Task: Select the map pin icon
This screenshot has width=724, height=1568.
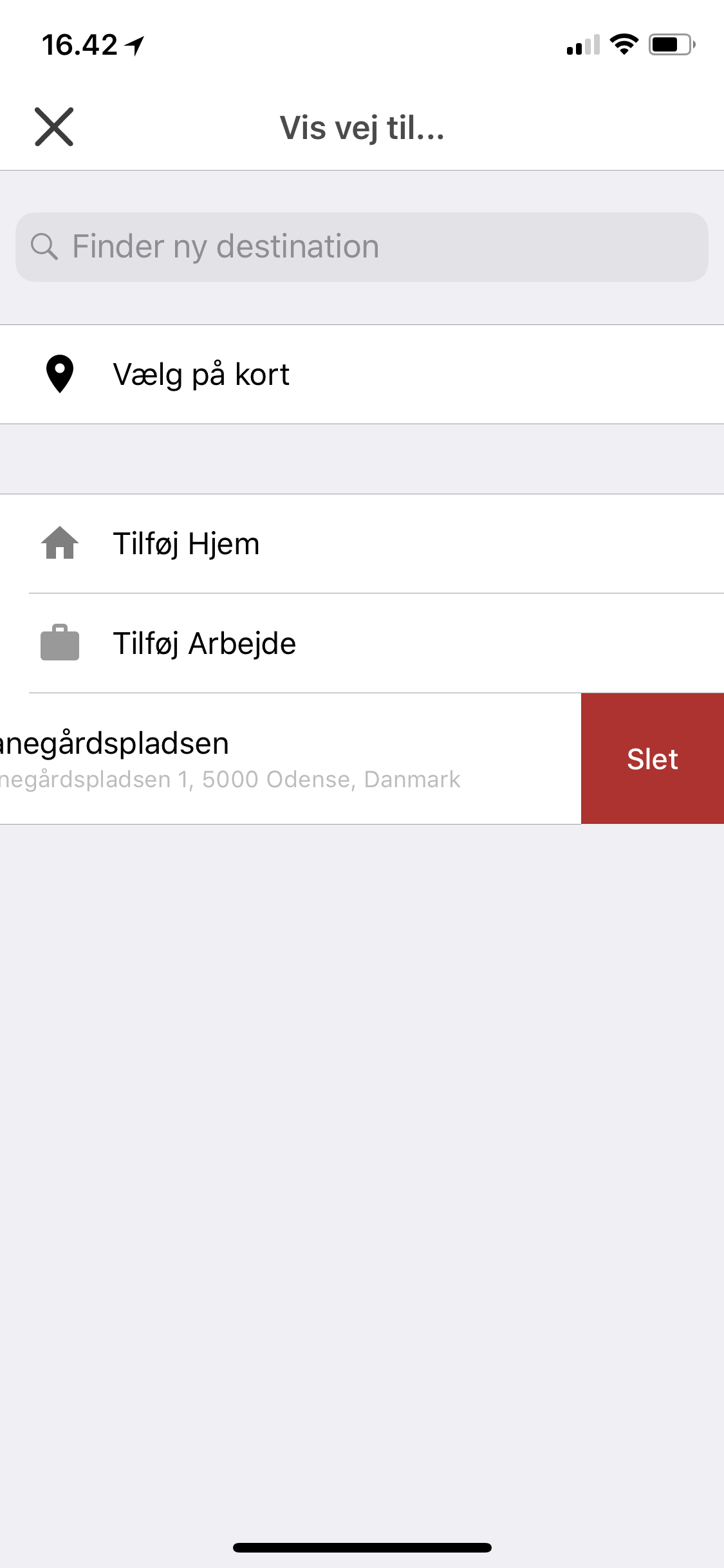Action: click(60, 374)
